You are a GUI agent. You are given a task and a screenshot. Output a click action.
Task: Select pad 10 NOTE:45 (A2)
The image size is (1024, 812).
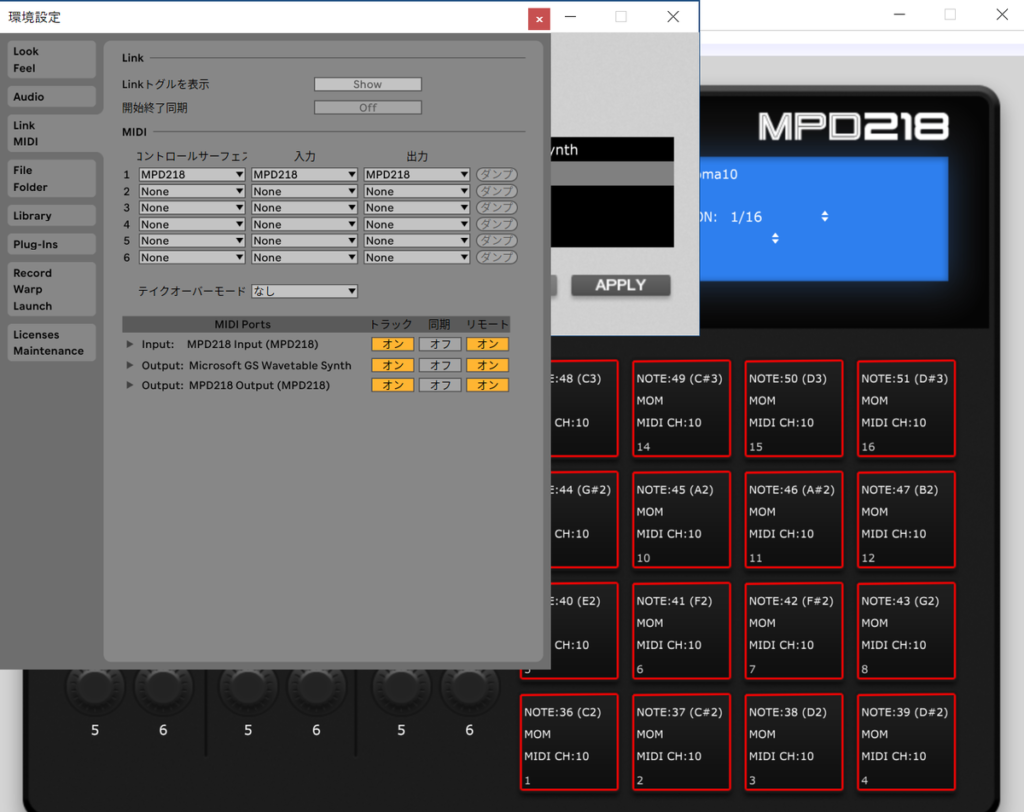pos(681,519)
